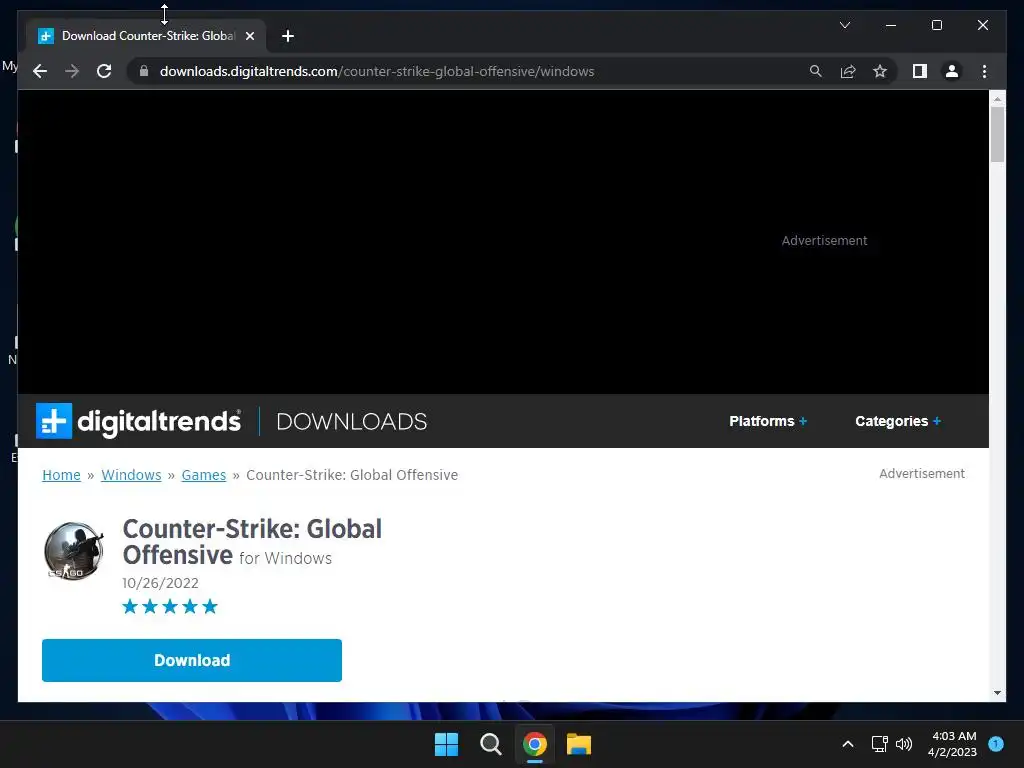Viewport: 1024px width, 768px height.
Task: Click the network tray icon
Action: click(x=879, y=744)
